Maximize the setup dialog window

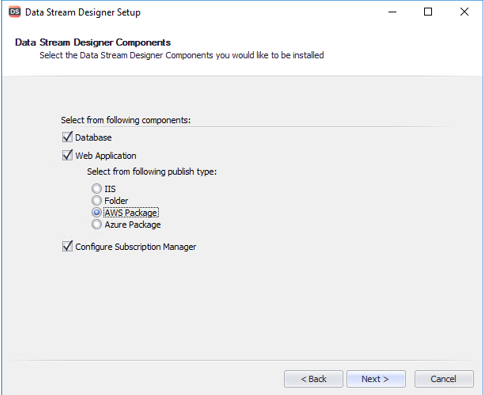[428, 12]
